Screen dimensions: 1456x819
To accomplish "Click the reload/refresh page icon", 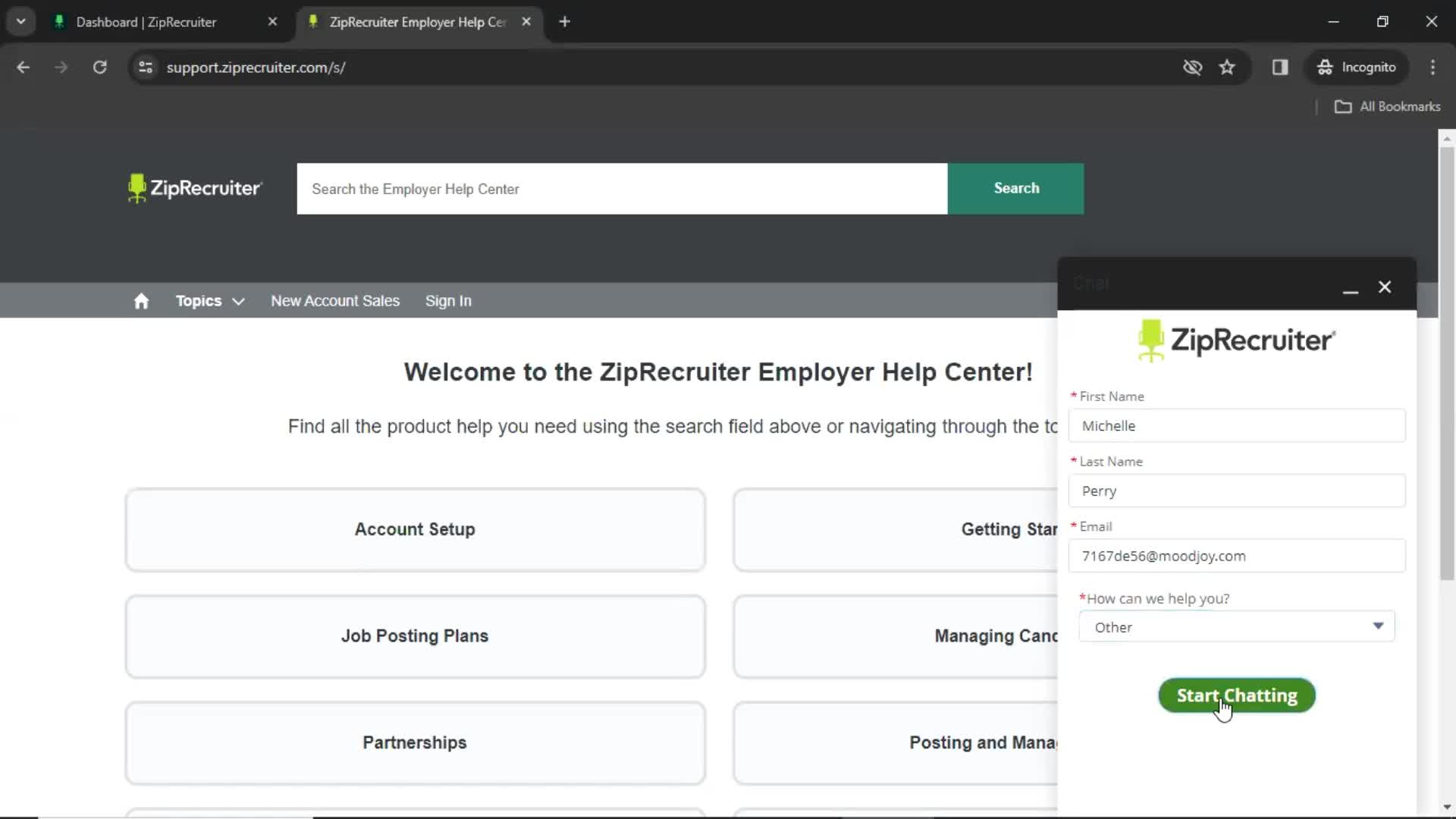I will point(100,67).
